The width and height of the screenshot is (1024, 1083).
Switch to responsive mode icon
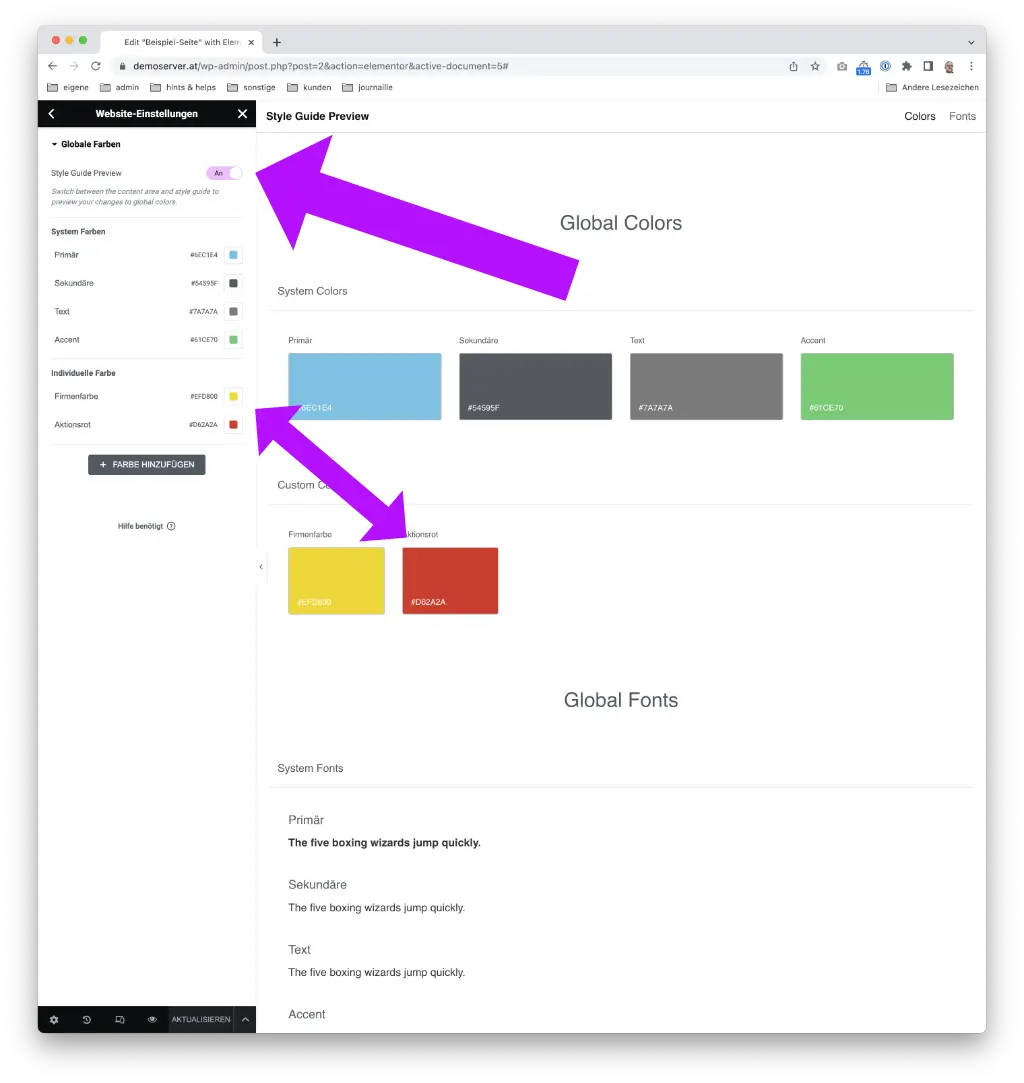119,1019
